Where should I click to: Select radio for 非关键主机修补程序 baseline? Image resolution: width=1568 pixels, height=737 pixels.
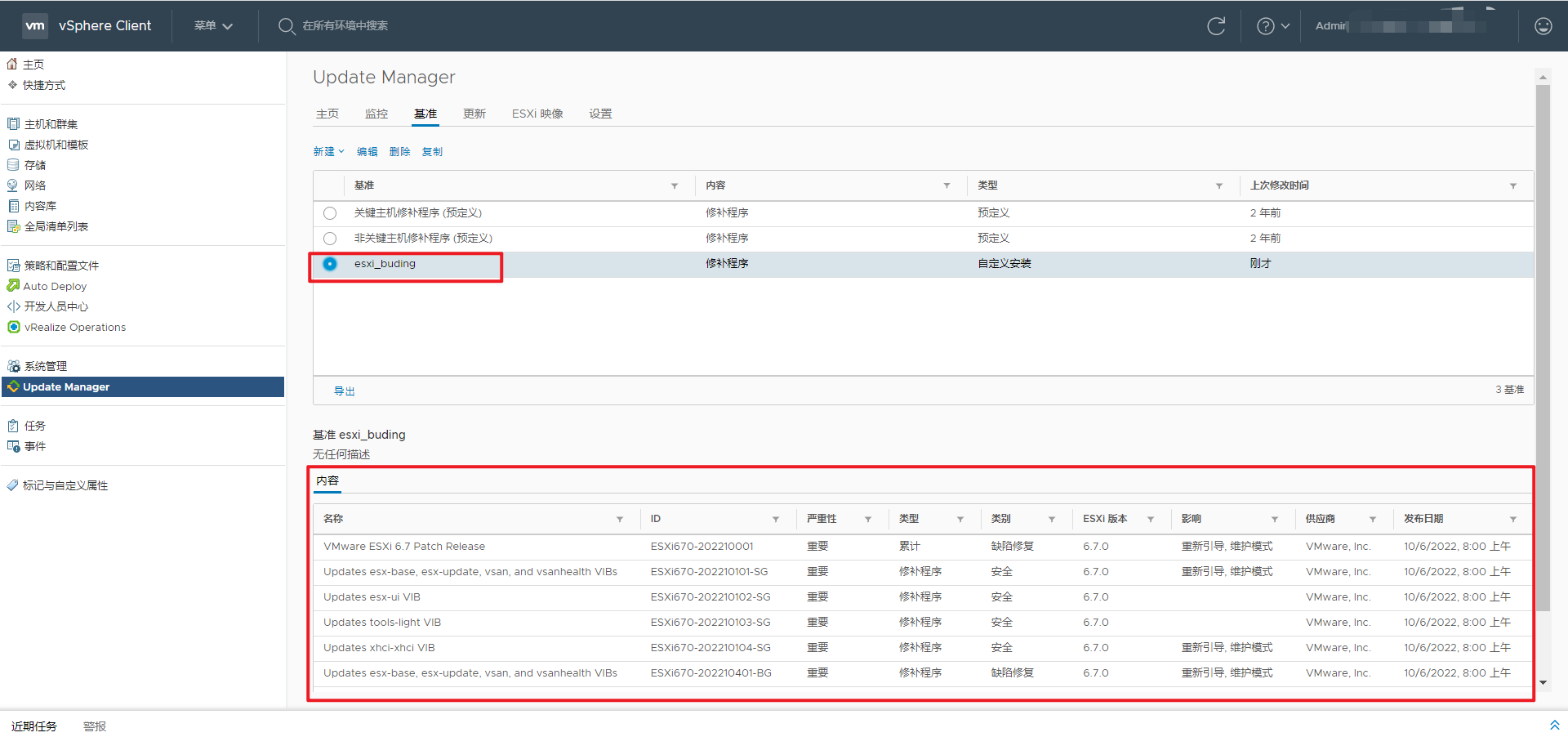click(x=330, y=239)
